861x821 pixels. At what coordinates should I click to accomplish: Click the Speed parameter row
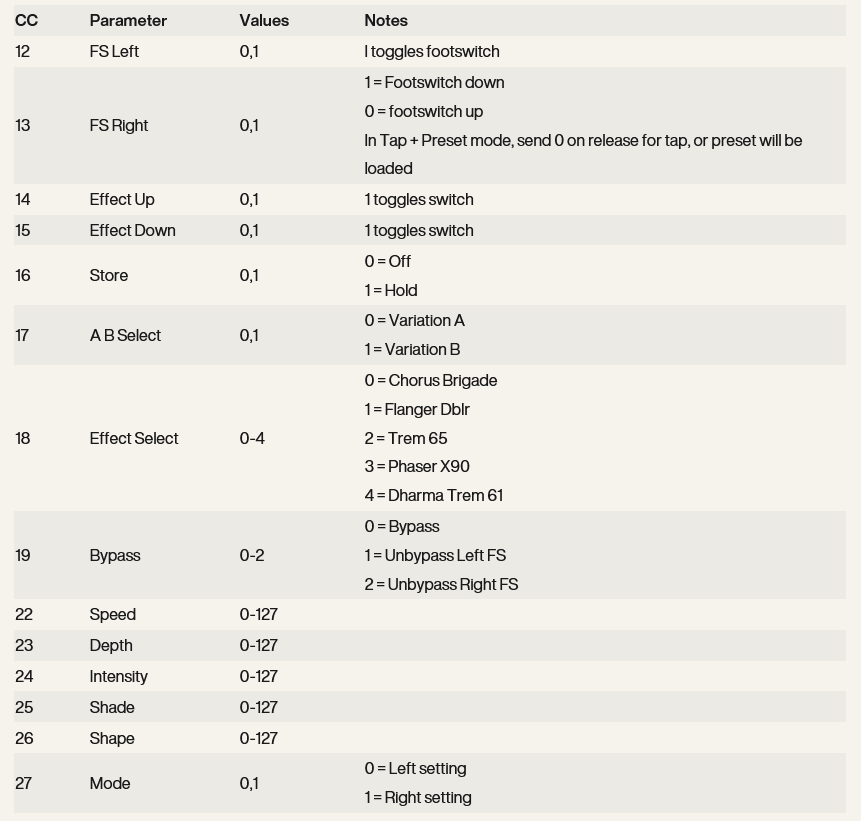[x=113, y=614]
